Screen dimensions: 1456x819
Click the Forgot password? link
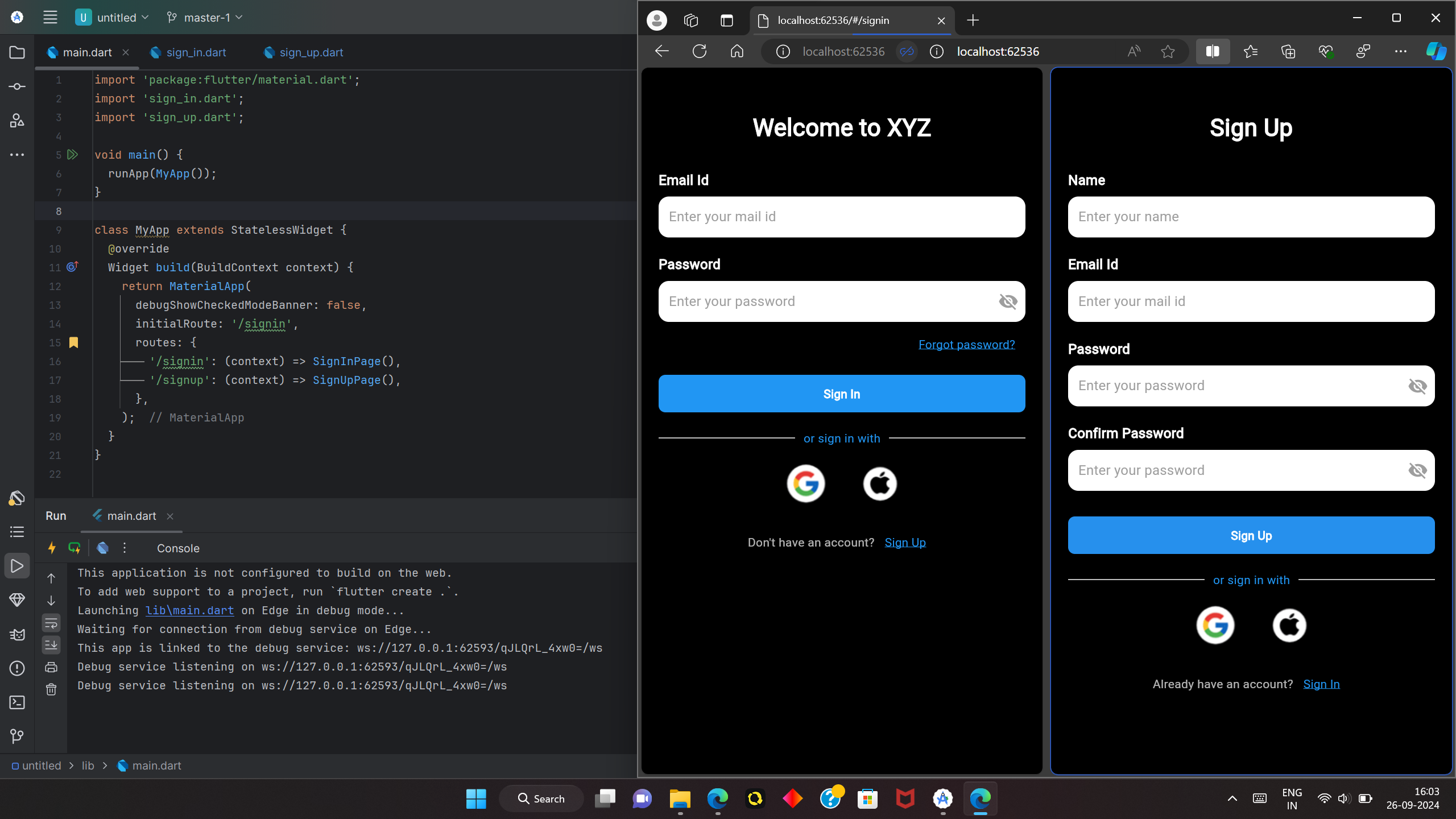[x=966, y=344]
